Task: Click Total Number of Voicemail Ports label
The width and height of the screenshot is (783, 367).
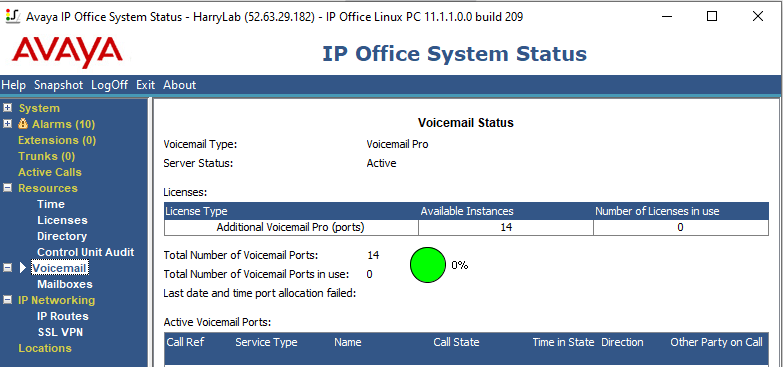Action: [241, 255]
